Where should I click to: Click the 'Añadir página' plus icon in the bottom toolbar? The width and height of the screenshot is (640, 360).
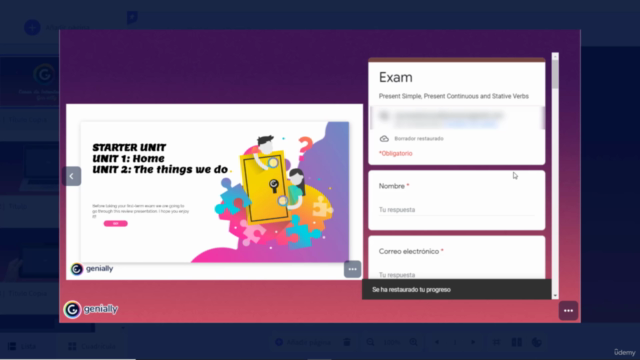pos(279,342)
